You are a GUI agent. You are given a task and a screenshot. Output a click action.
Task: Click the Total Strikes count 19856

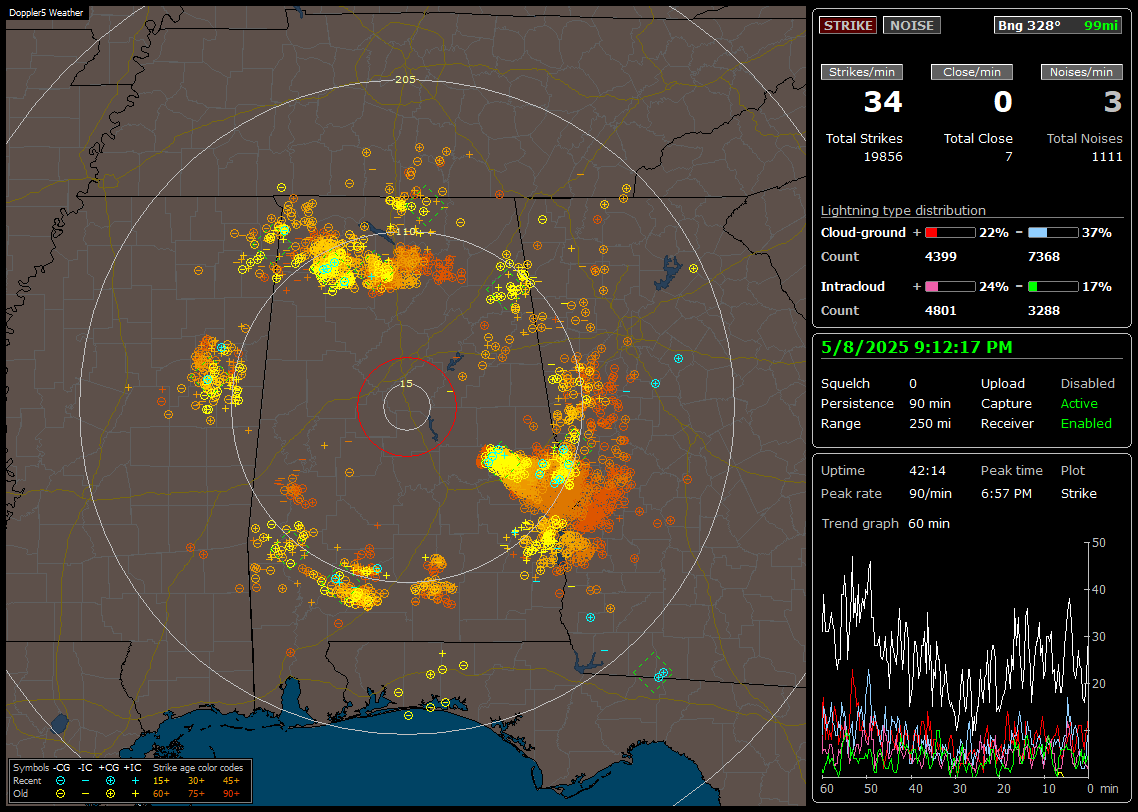[883, 157]
